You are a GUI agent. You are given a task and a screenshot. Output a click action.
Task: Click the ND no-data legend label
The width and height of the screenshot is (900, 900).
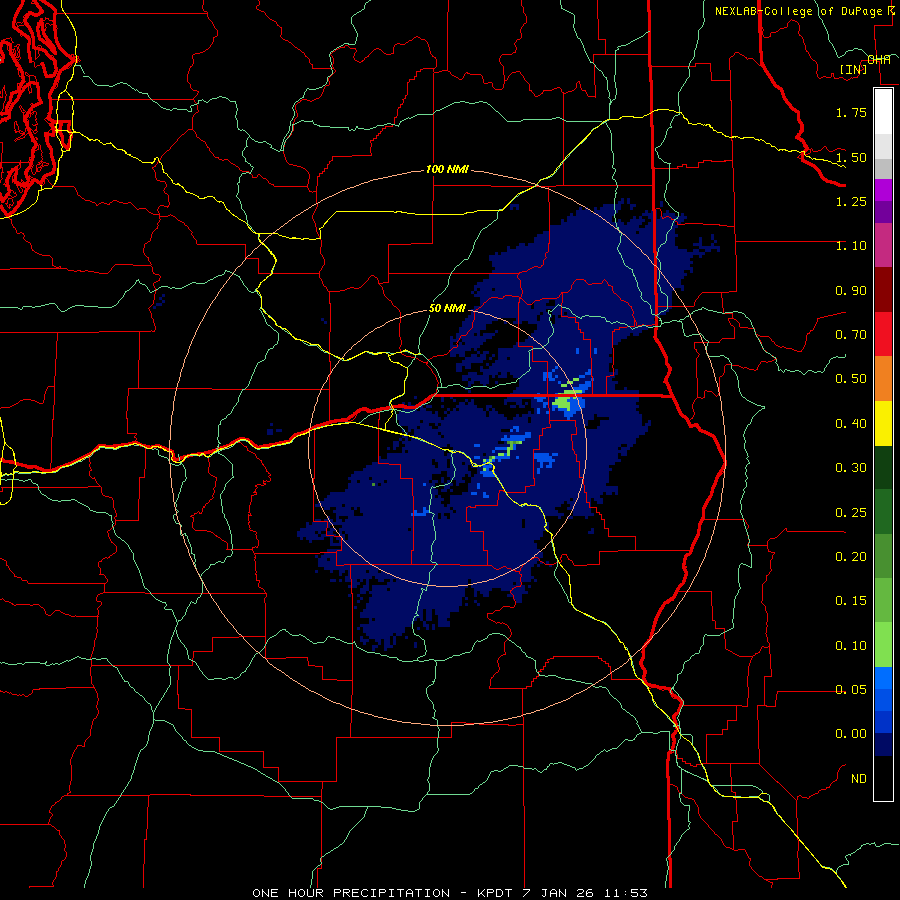click(859, 779)
